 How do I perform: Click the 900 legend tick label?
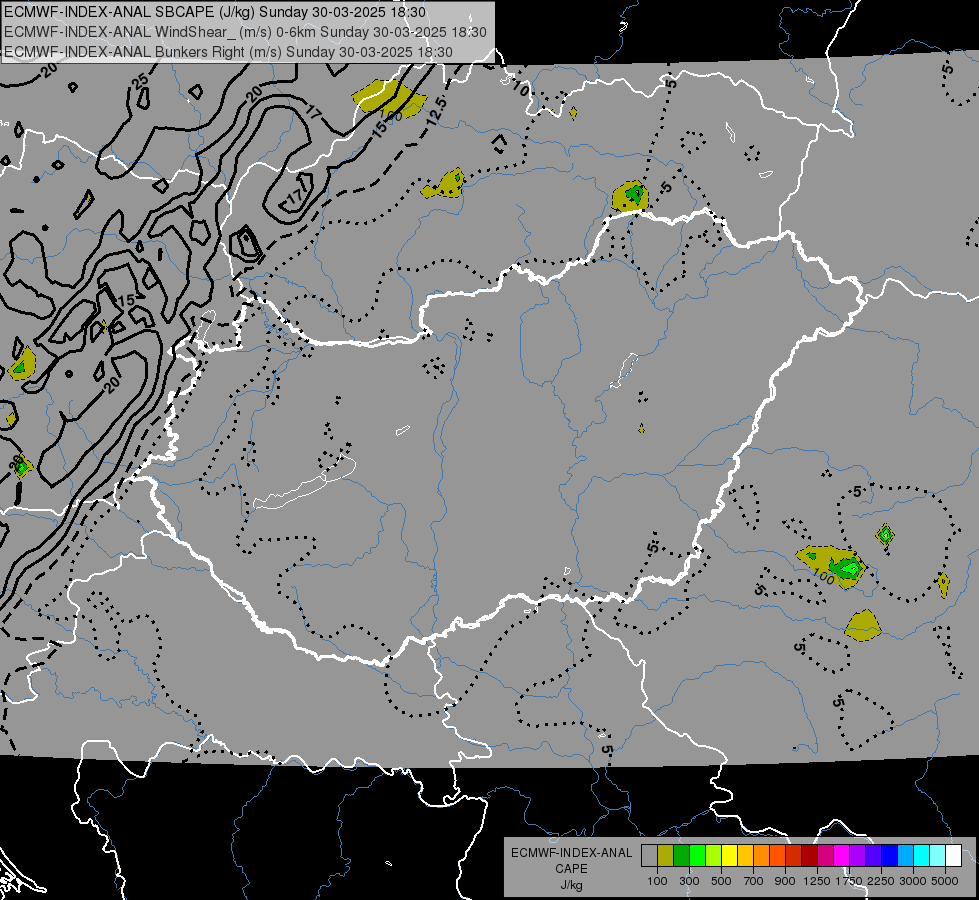coord(785,881)
